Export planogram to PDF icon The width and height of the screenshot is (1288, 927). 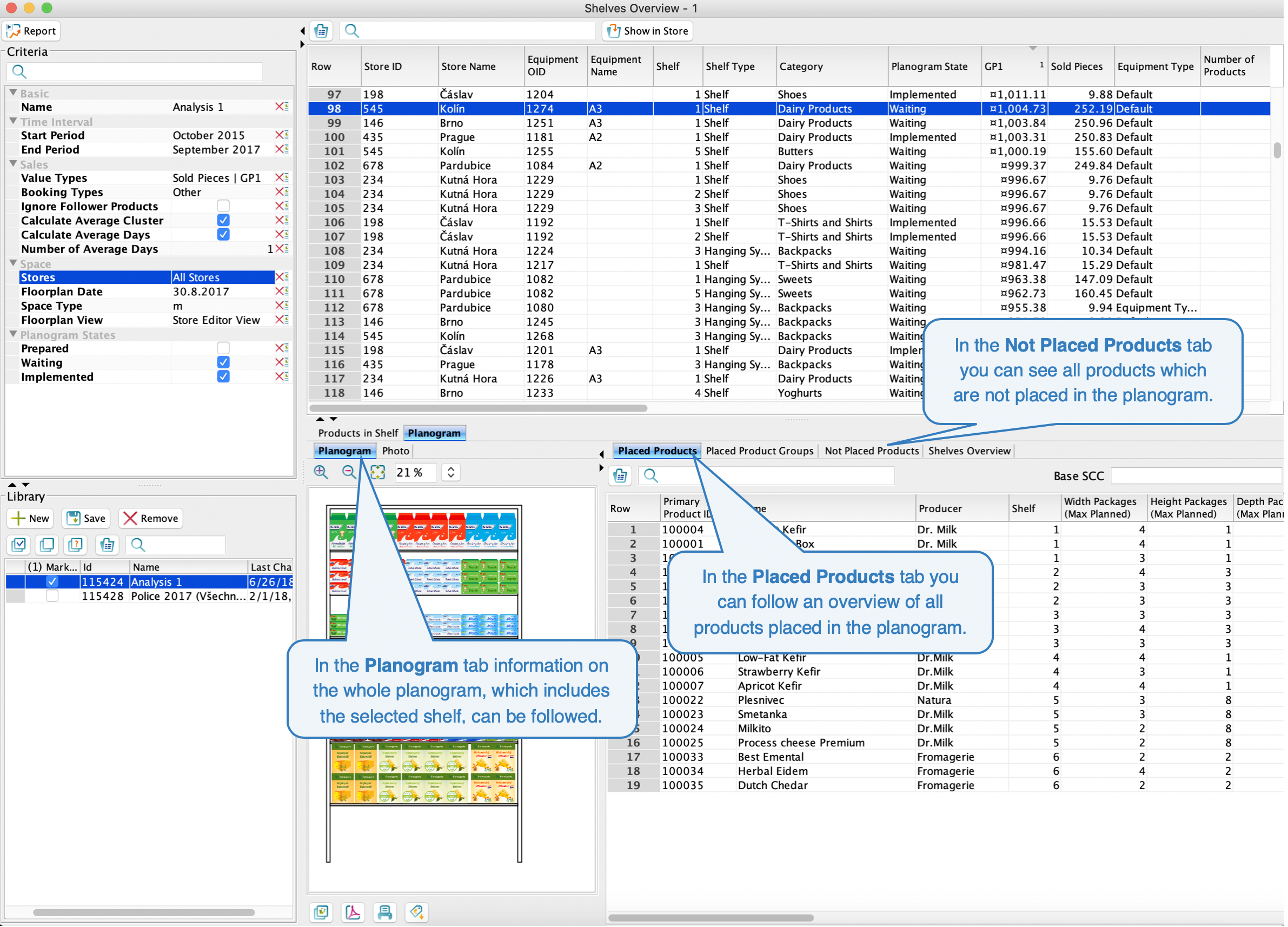point(353,913)
